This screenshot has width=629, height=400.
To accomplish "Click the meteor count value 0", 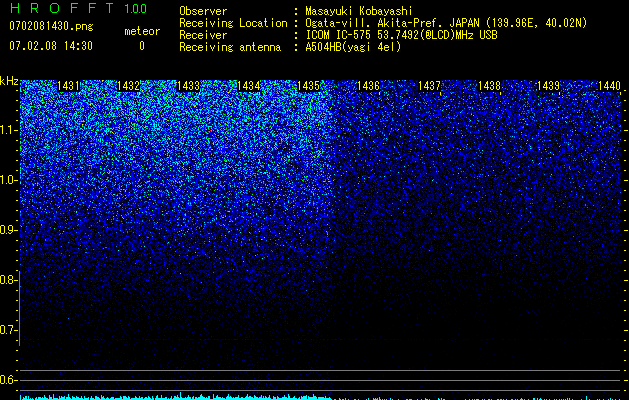I will [142, 46].
